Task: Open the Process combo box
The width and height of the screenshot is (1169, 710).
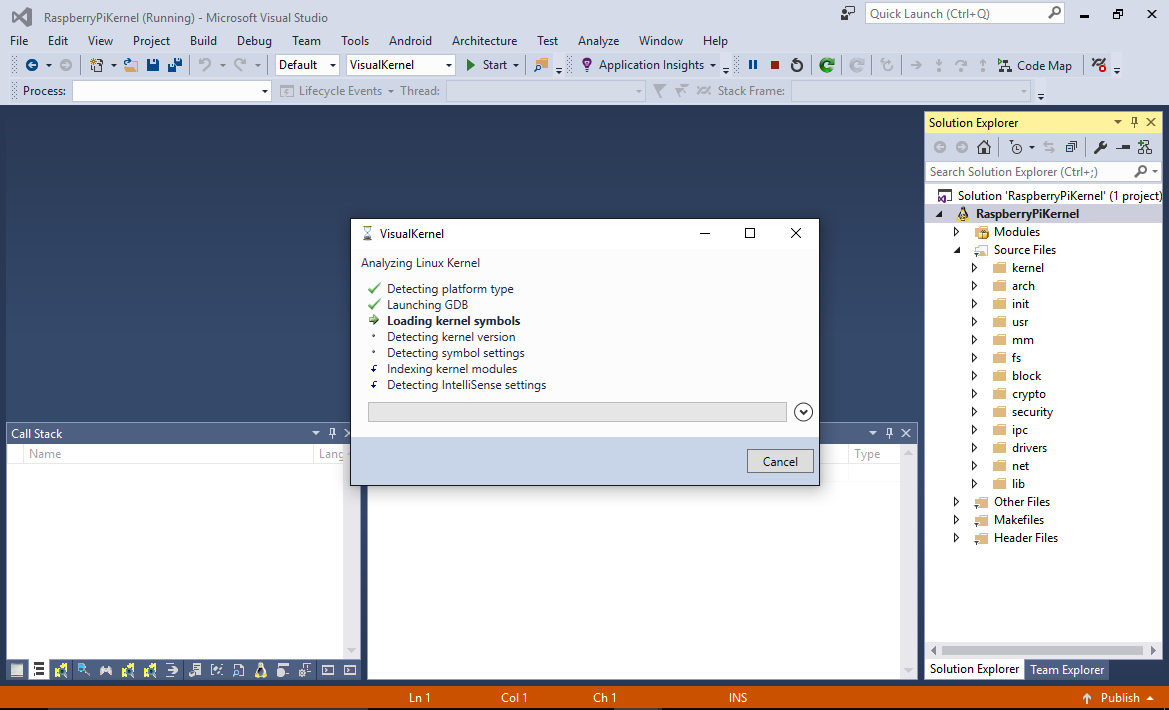Action: coord(171,91)
